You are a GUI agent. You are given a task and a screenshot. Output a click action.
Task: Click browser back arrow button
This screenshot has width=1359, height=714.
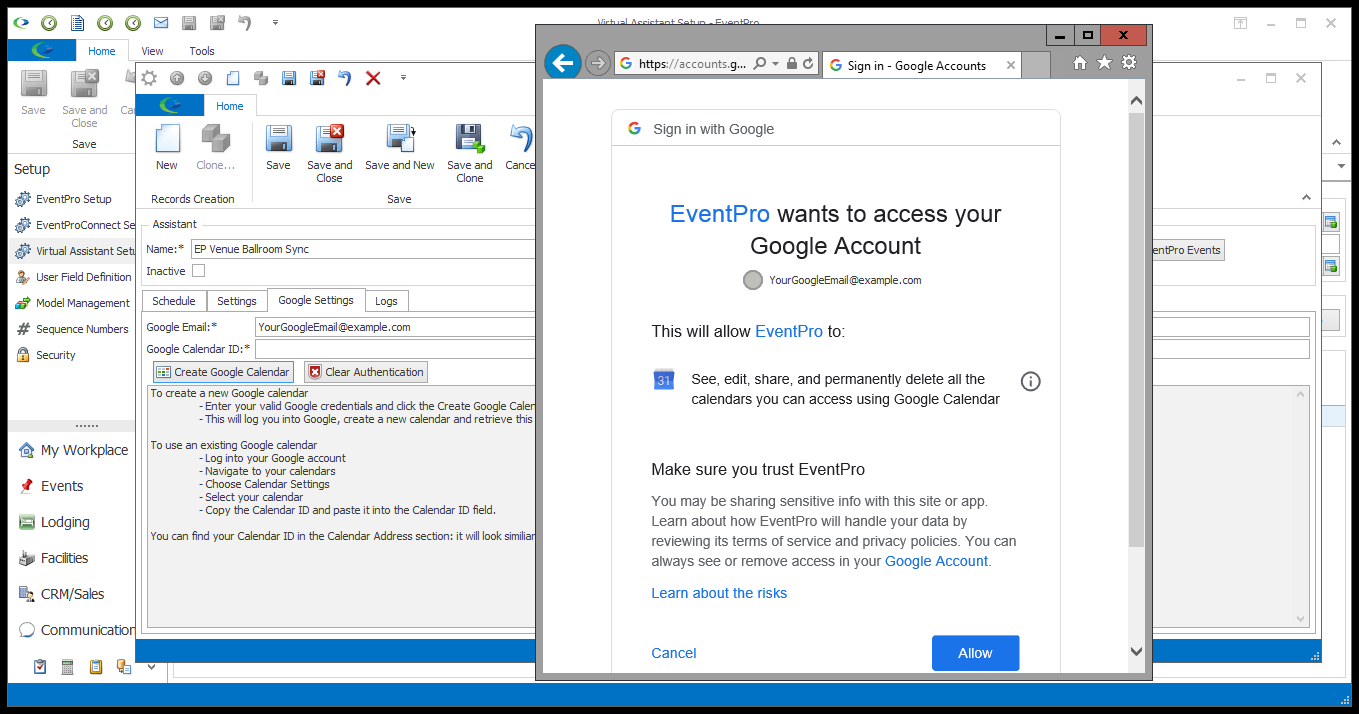click(563, 64)
